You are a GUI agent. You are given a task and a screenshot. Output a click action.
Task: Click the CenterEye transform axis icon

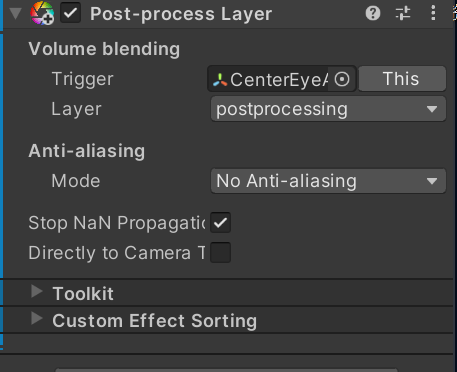(x=220, y=80)
